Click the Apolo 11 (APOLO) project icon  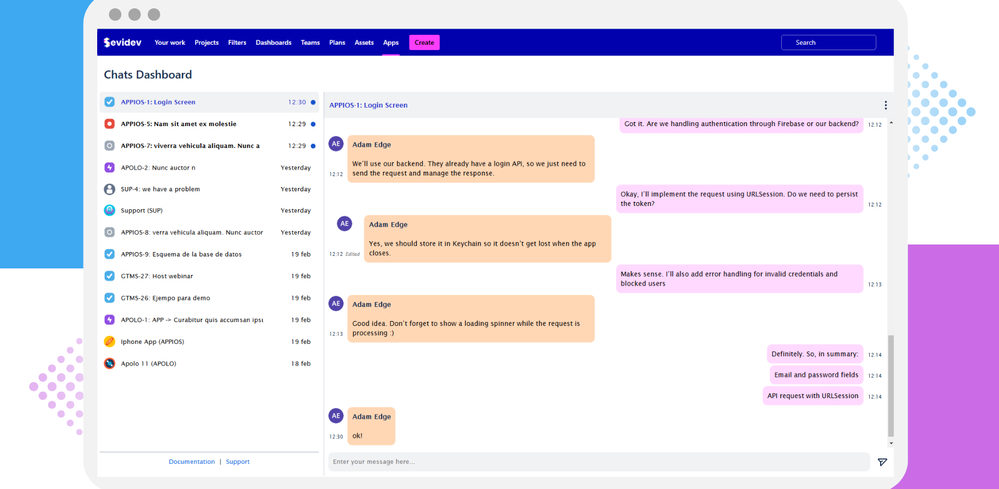point(109,364)
